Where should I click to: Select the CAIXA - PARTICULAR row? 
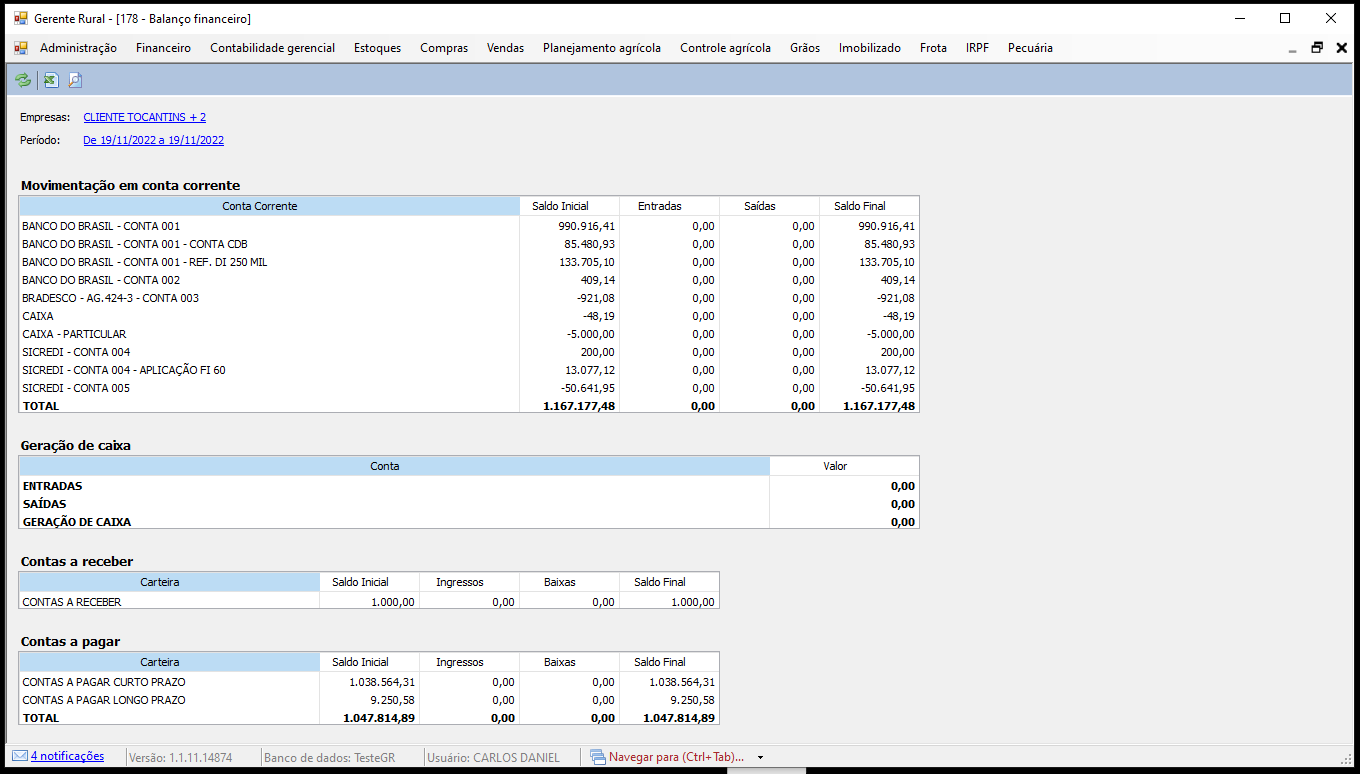pyautogui.click(x=469, y=334)
